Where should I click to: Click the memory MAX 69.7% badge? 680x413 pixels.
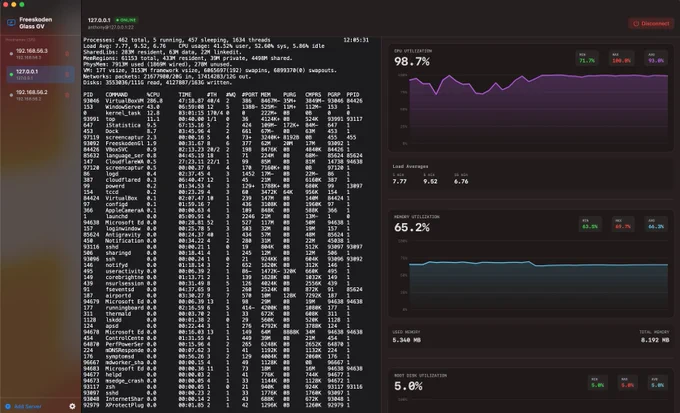point(623,224)
